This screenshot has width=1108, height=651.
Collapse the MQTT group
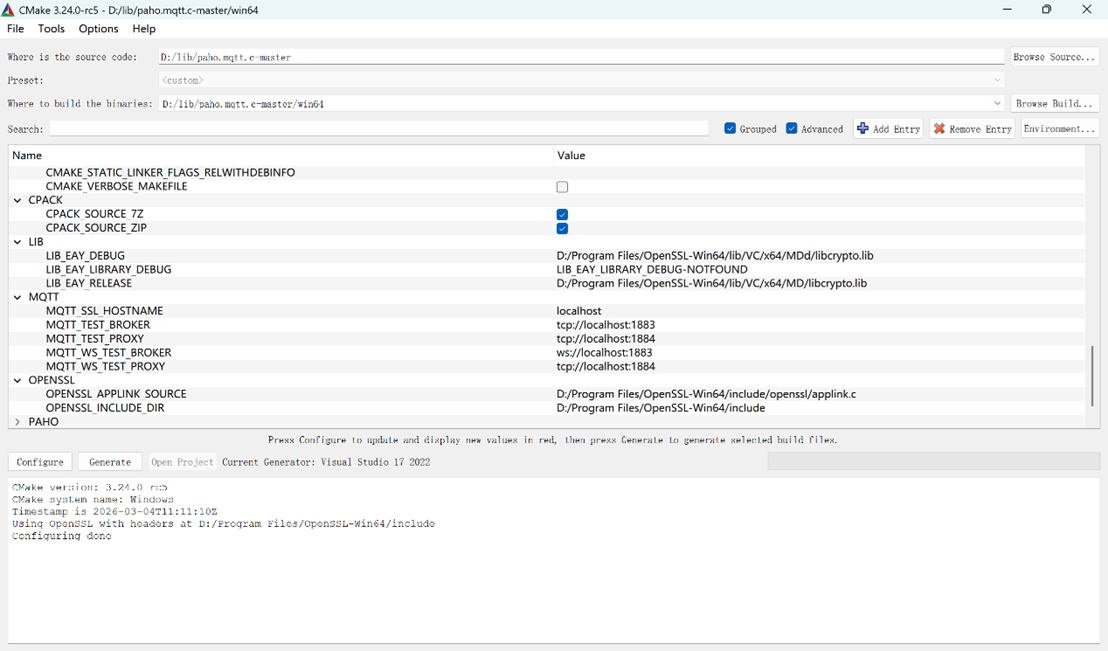tap(18, 297)
